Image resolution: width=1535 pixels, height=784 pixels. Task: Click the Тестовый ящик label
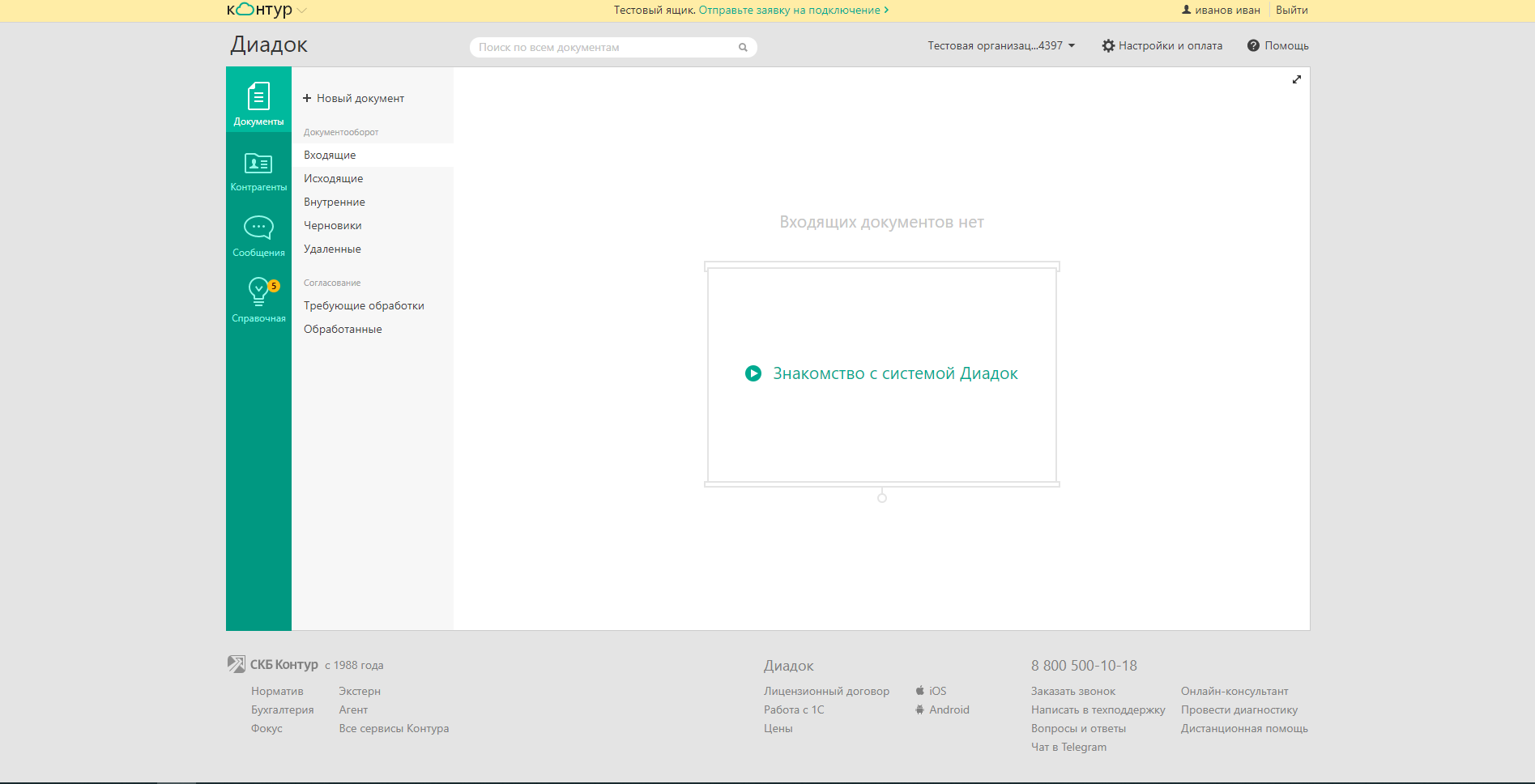point(655,10)
